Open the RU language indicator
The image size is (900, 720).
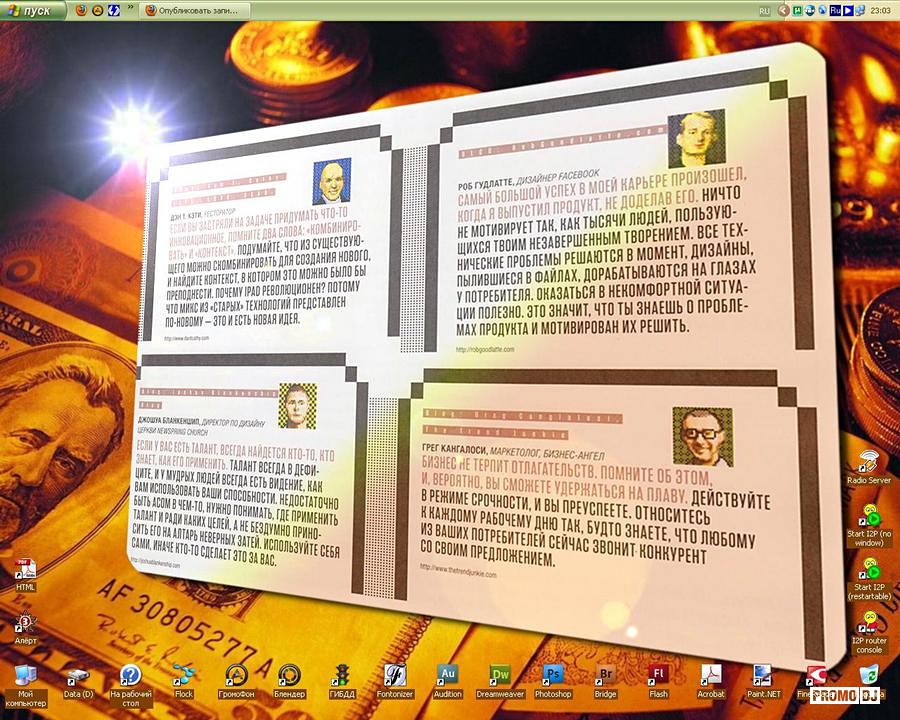[x=764, y=11]
